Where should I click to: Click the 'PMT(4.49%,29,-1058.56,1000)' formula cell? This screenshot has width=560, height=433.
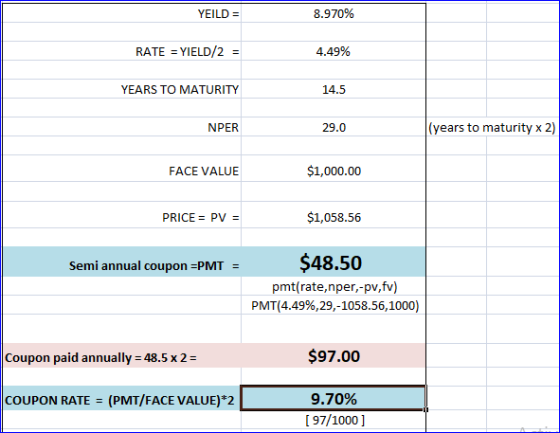[x=335, y=306]
